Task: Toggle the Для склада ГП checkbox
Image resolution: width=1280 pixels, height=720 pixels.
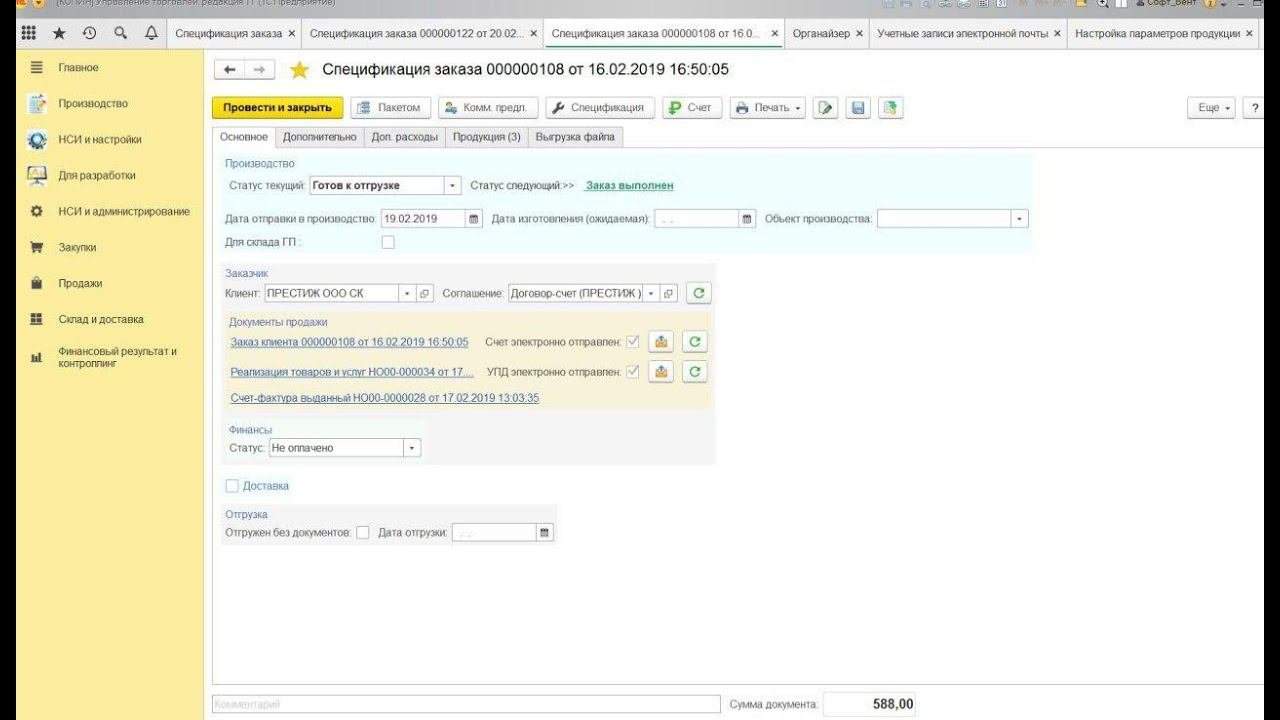Action: point(388,242)
